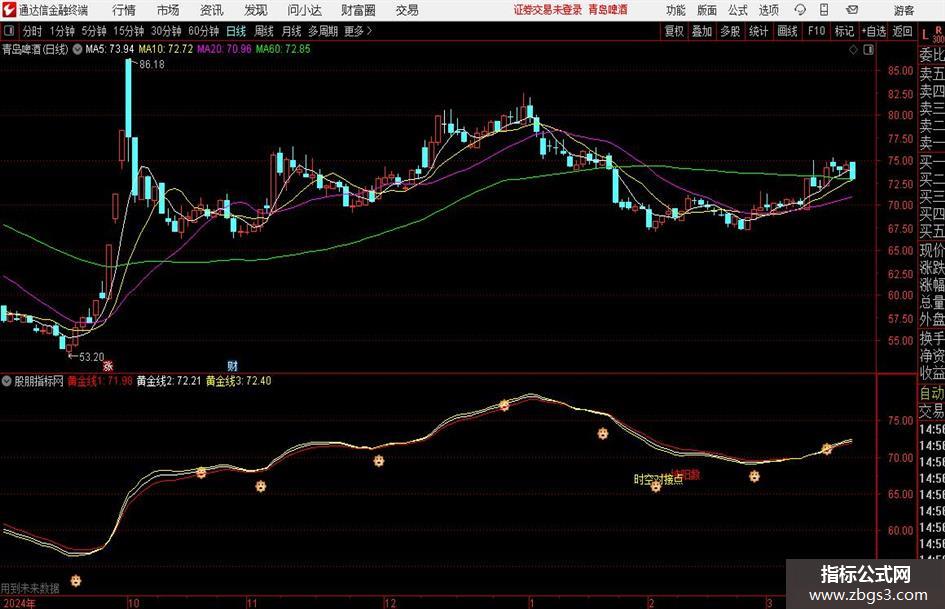
Task: Open the customer service headset icon
Action: 800,10
